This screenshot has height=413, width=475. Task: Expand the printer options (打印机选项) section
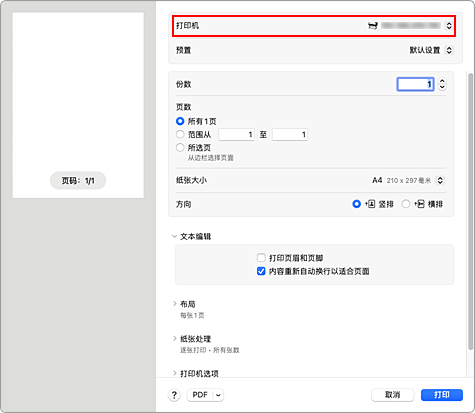coord(174,373)
